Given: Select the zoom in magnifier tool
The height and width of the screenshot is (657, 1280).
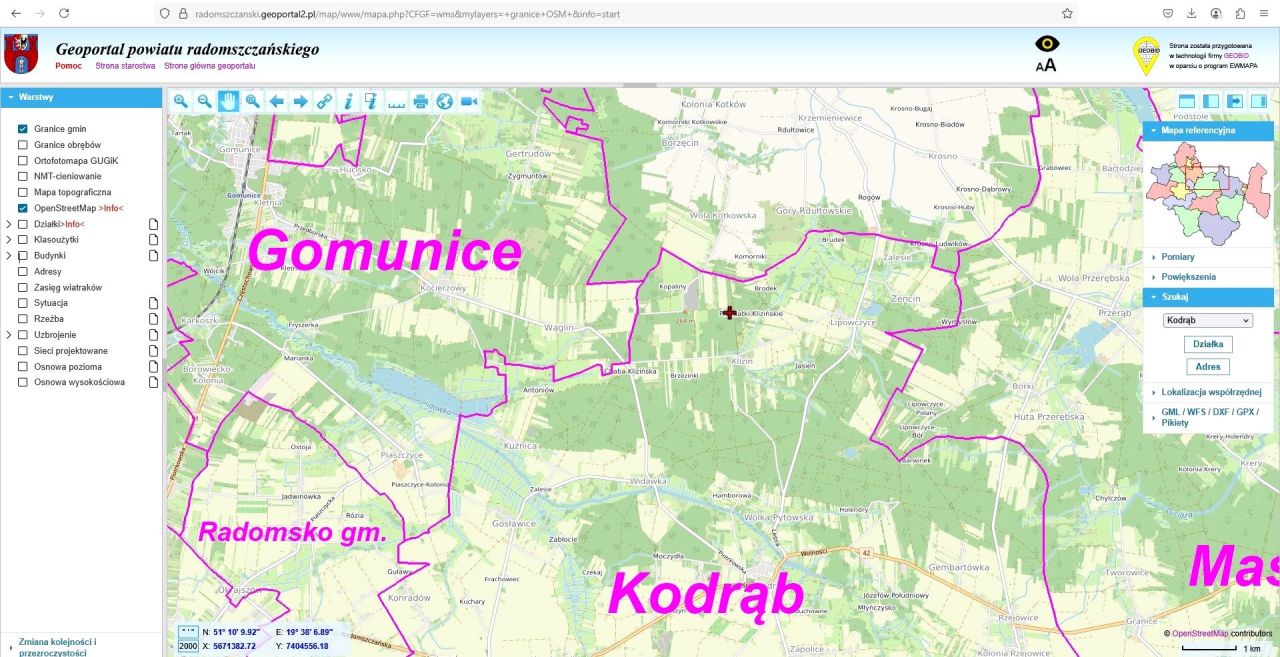Looking at the screenshot, I should pos(181,101).
